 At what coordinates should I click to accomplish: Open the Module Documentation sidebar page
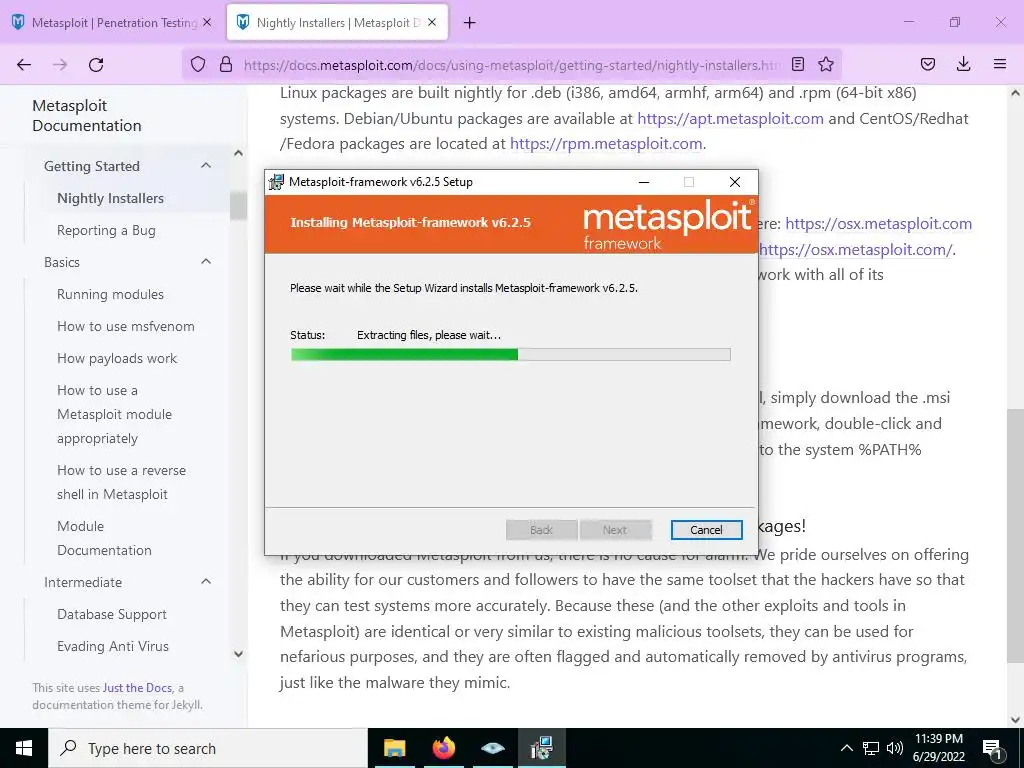(x=104, y=538)
